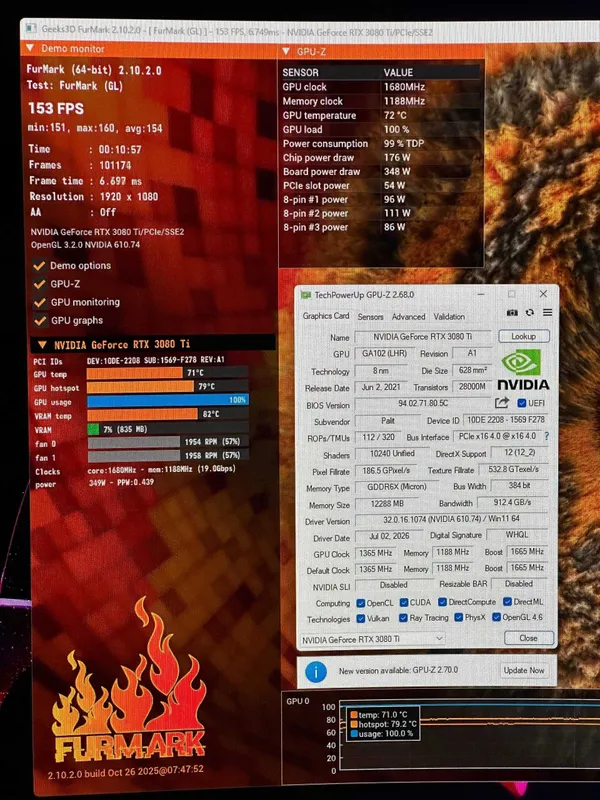
Task: Toggle the DirectML checkbox
Action: click(x=507, y=602)
